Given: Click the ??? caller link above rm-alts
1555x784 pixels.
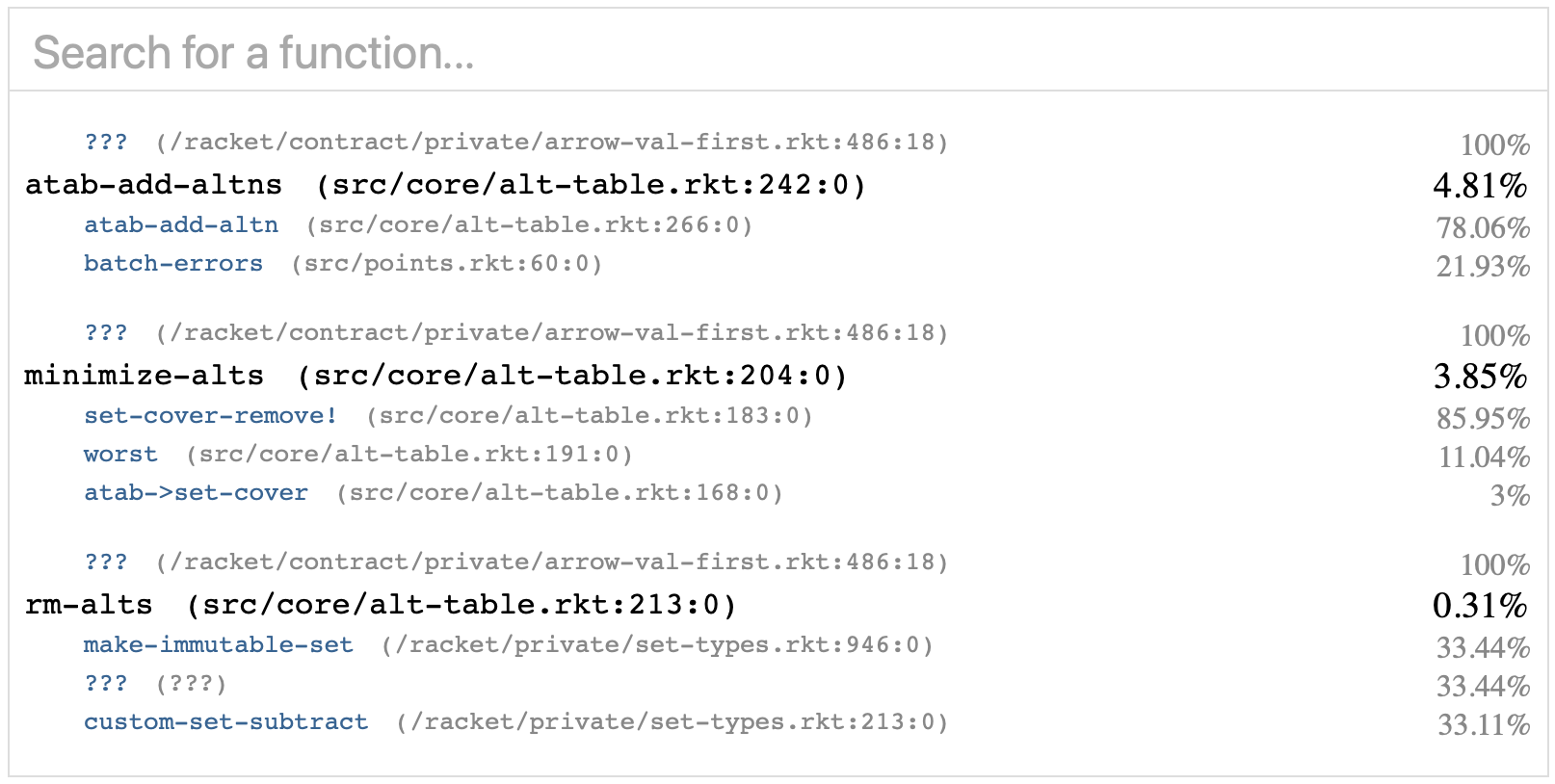Looking at the screenshot, I should [x=106, y=562].
